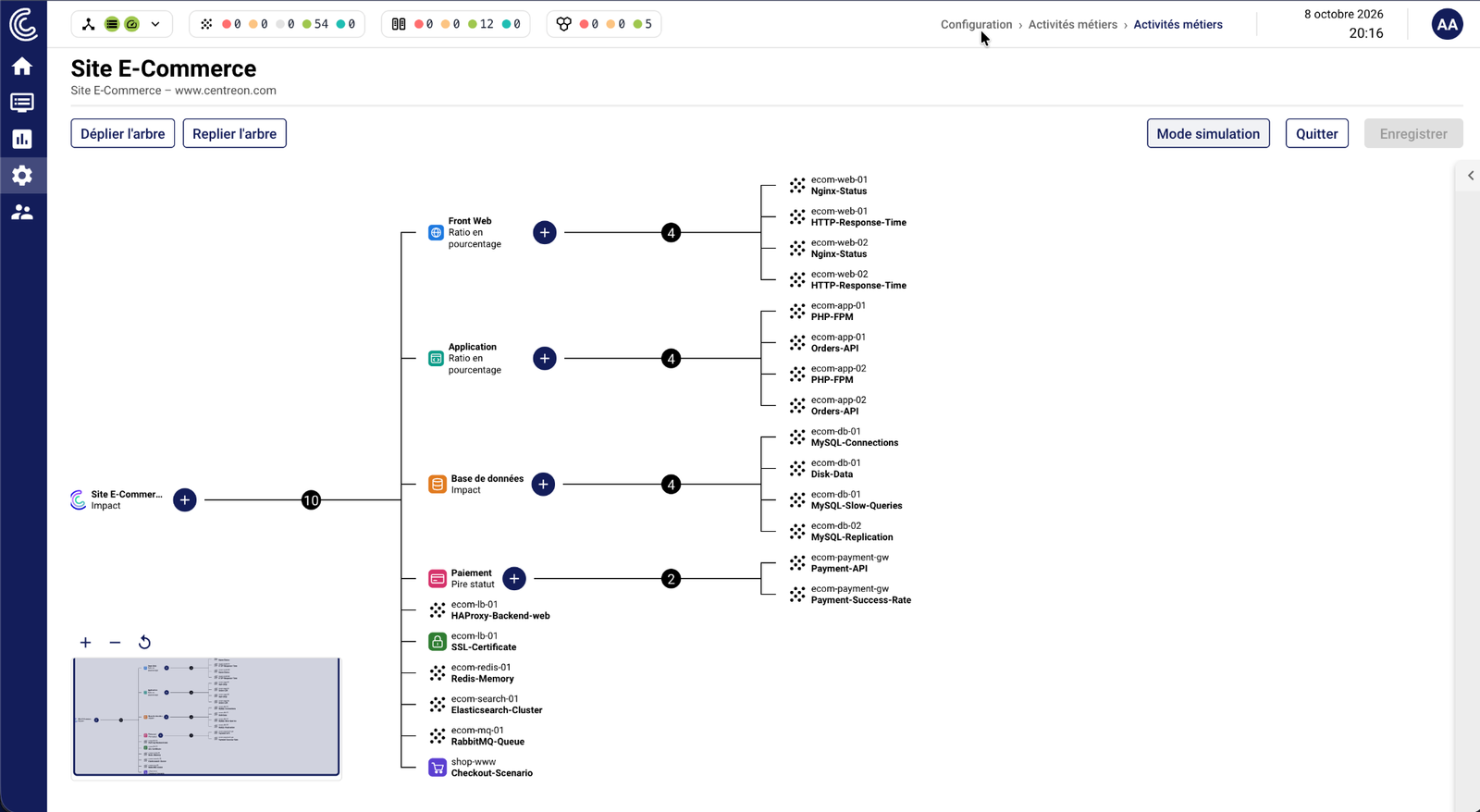Collapse Application's 4 children node

(x=672, y=359)
